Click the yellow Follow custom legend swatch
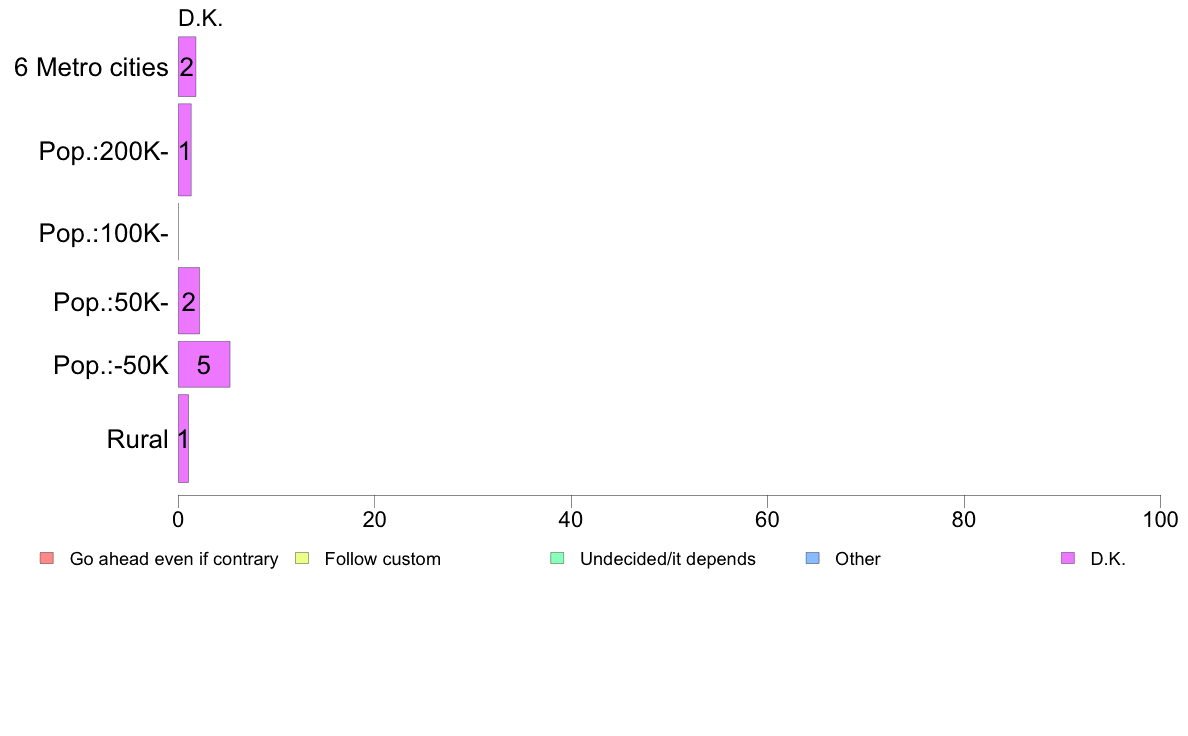1188x736 pixels. 302,559
